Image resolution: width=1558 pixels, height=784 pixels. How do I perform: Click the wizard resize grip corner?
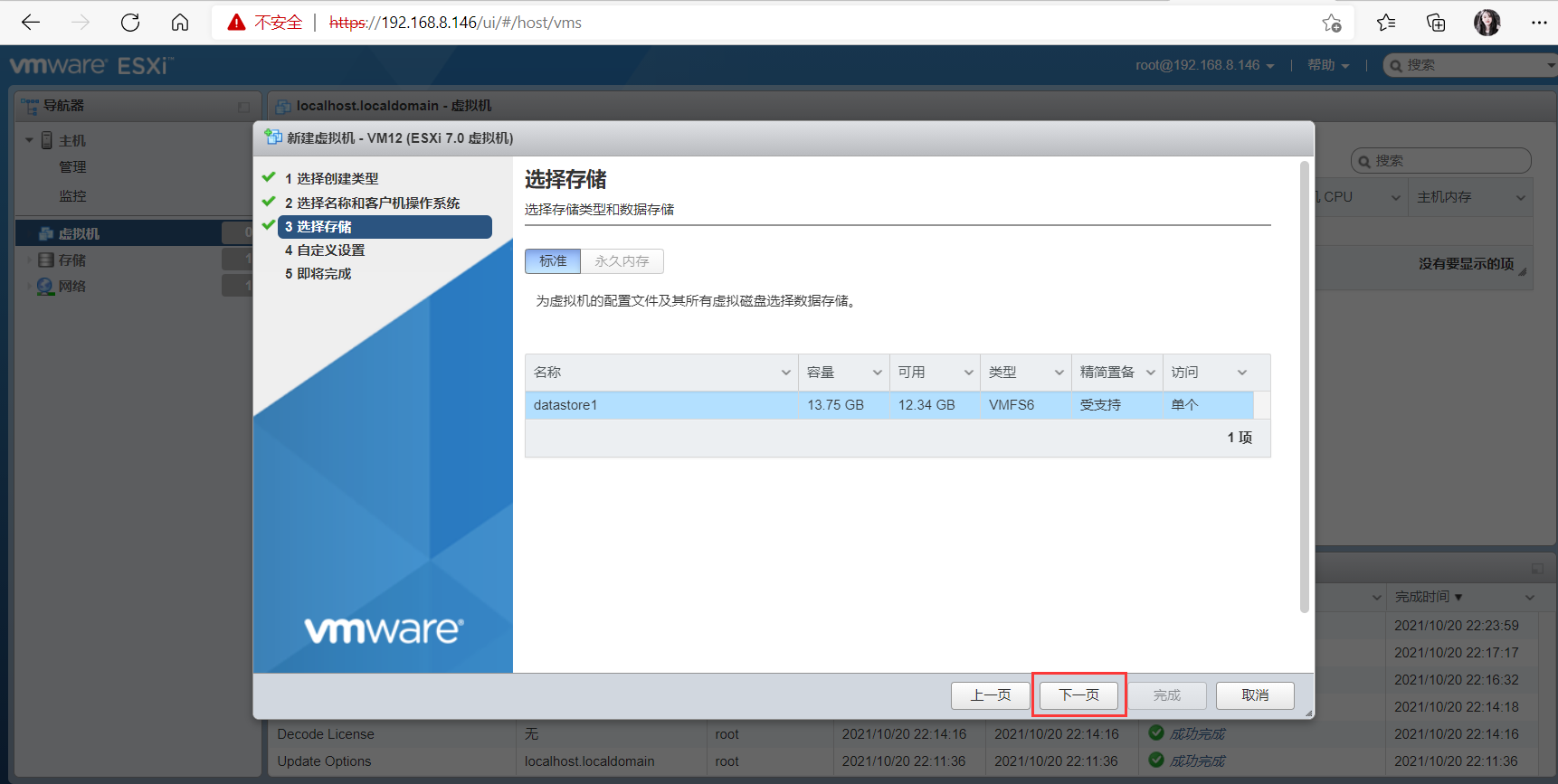[x=1308, y=713]
